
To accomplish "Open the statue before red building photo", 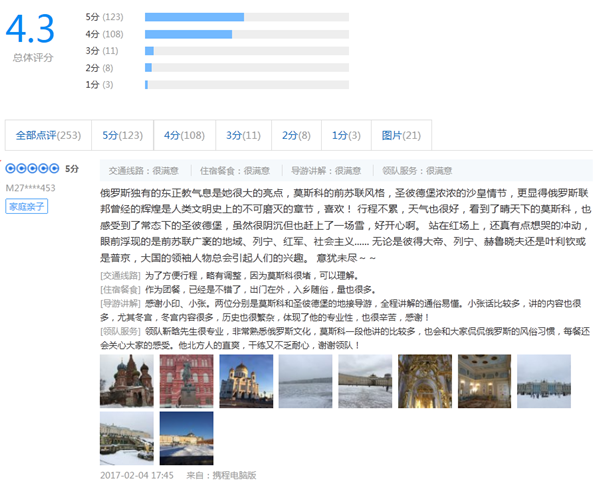I will [186, 380].
